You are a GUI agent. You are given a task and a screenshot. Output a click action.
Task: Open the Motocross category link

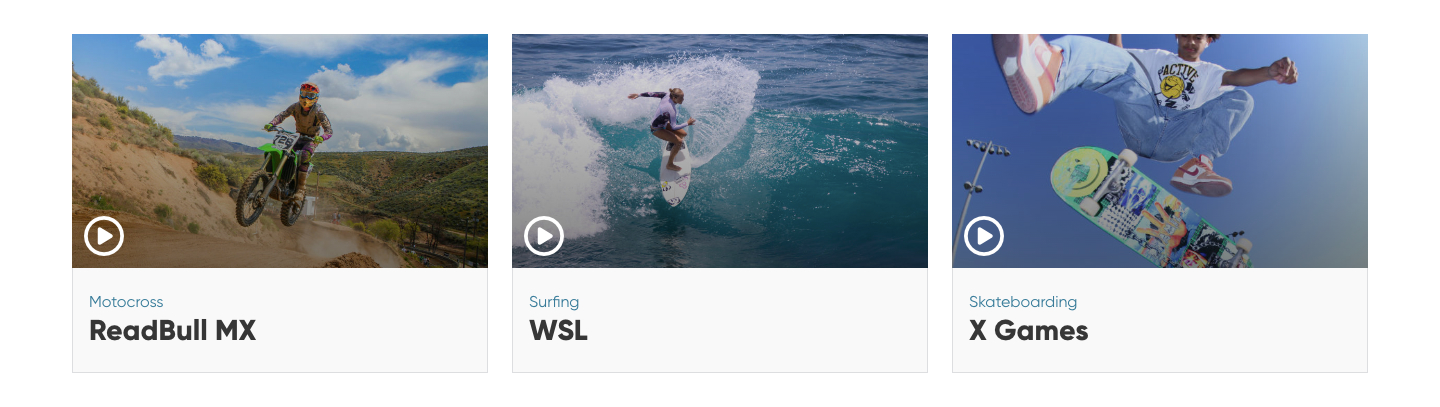tap(126, 302)
